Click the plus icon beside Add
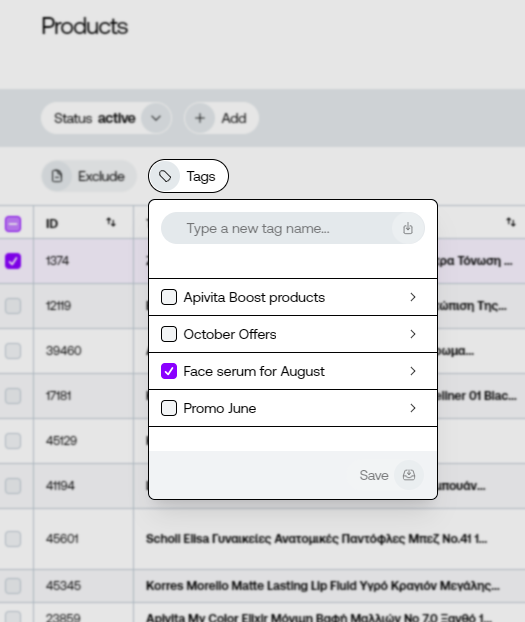The width and height of the screenshot is (525, 622). [200, 118]
